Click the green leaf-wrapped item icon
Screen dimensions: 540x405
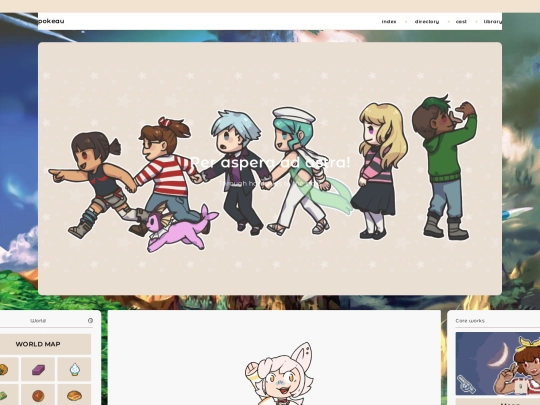(3, 396)
